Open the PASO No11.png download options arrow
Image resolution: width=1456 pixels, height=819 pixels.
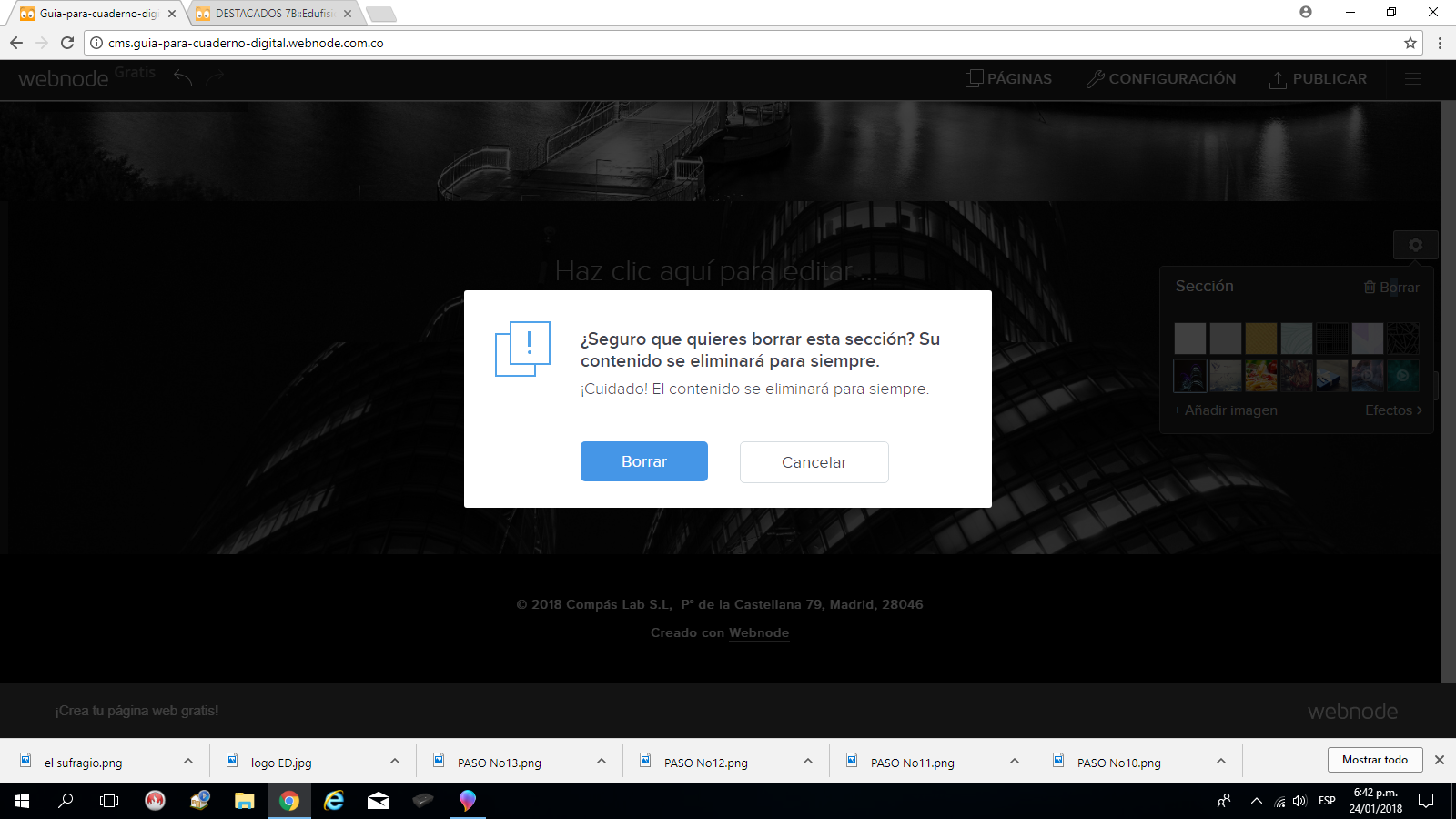pos(1015,762)
